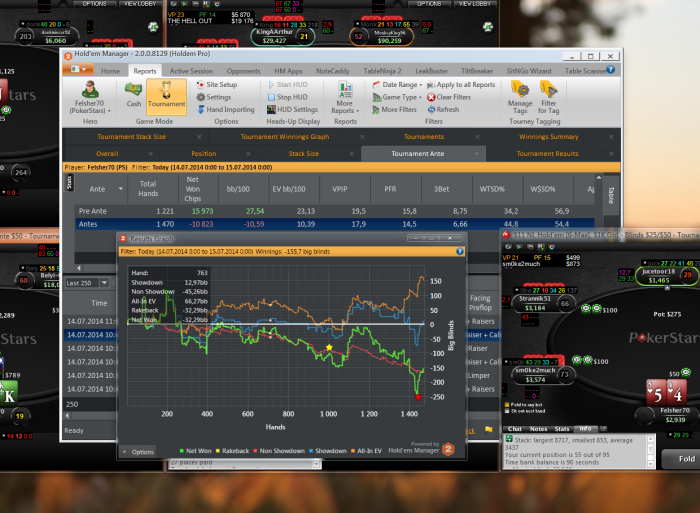
Task: Toggle the Net Won legend series
Action: [x=195, y=451]
